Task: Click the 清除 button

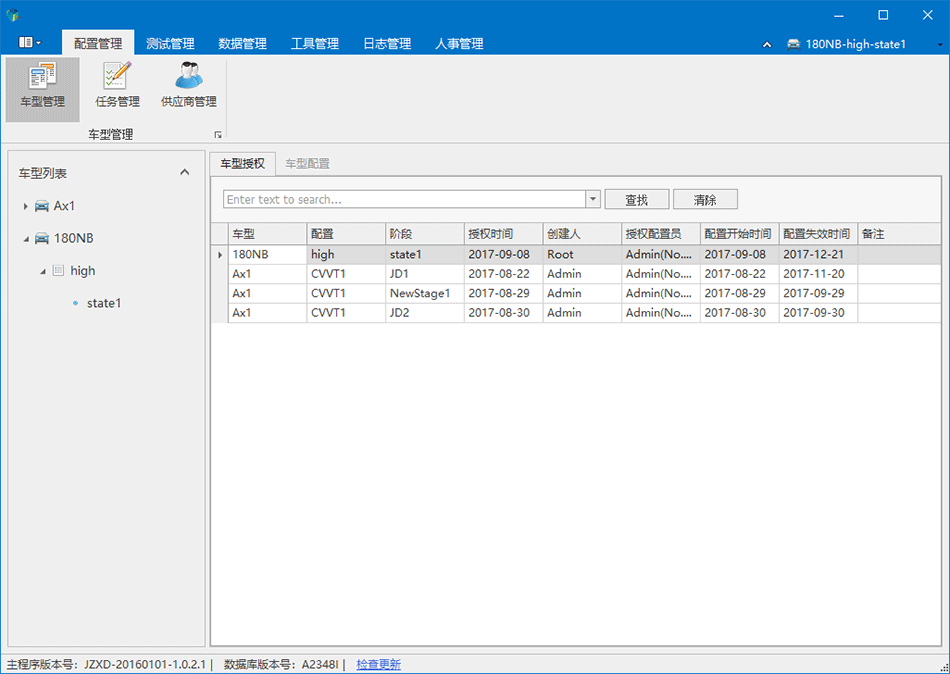Action: [705, 199]
